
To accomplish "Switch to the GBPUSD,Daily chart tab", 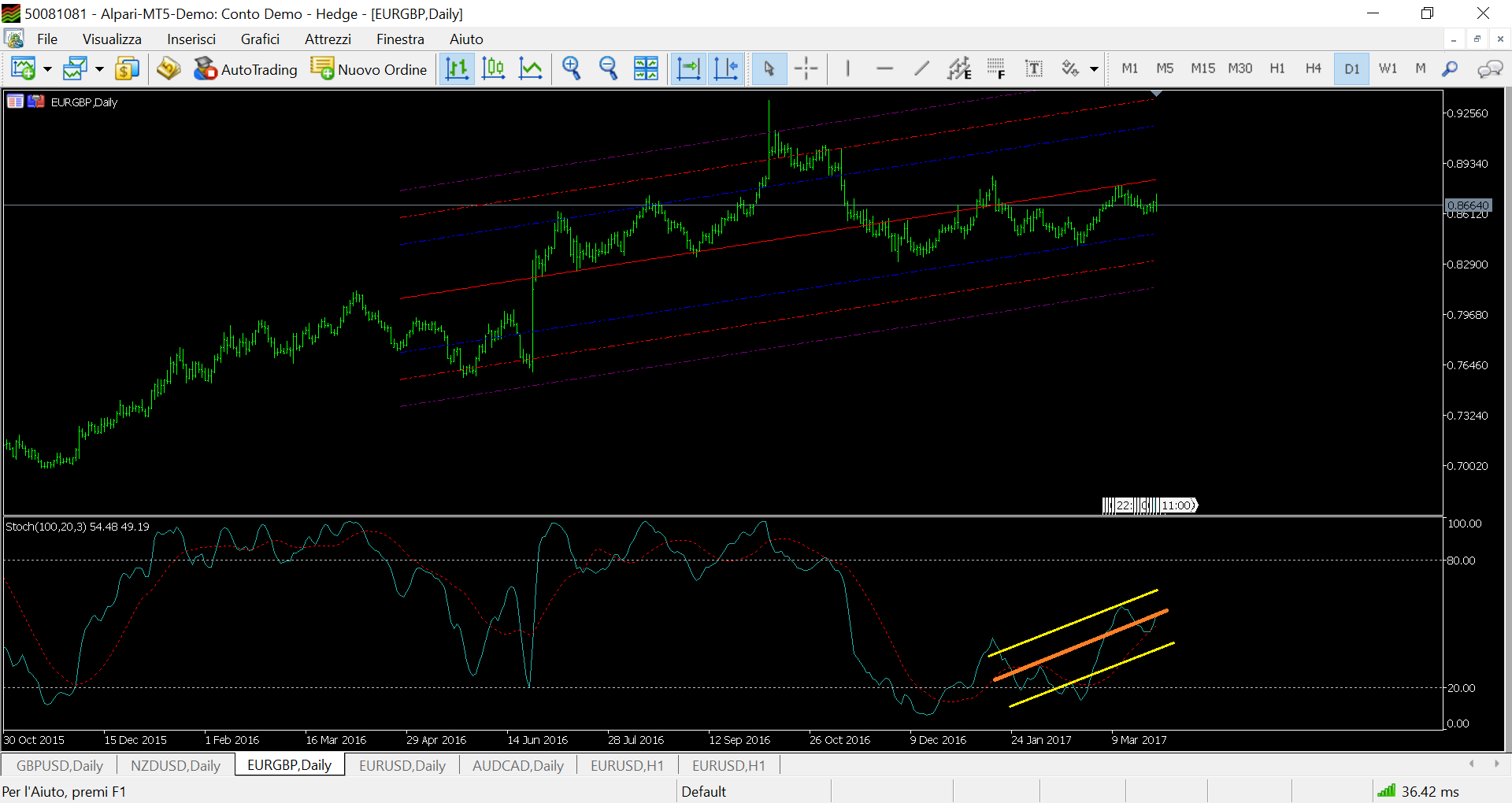I will pos(60,765).
